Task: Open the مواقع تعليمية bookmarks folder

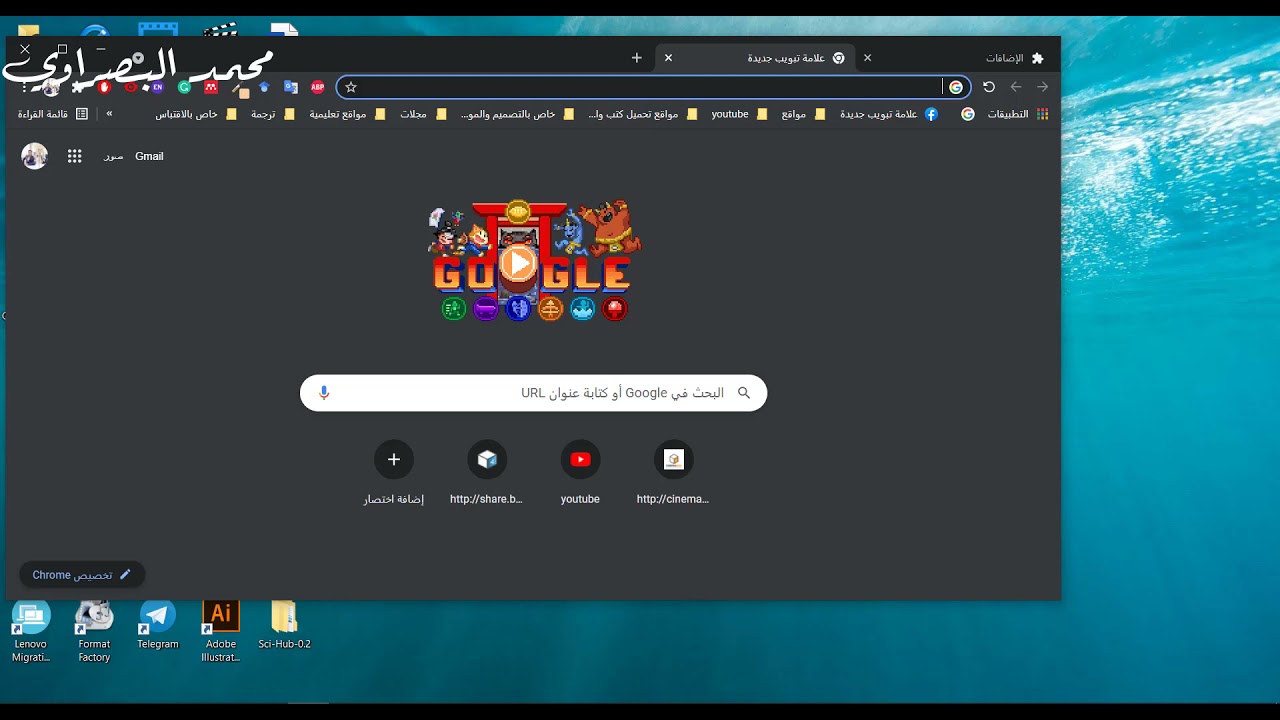Action: pyautogui.click(x=346, y=114)
